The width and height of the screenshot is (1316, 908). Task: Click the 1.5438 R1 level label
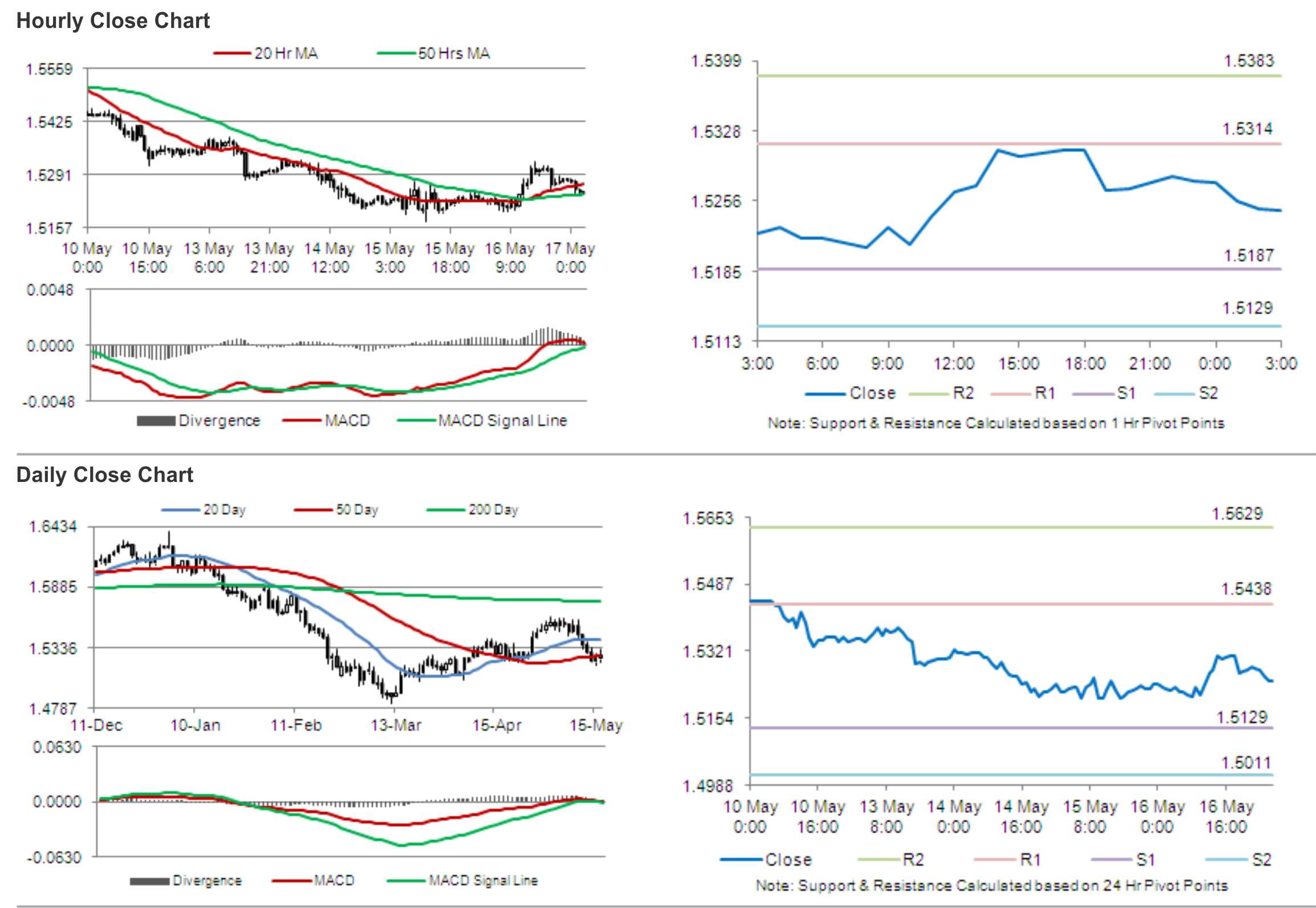(1246, 589)
